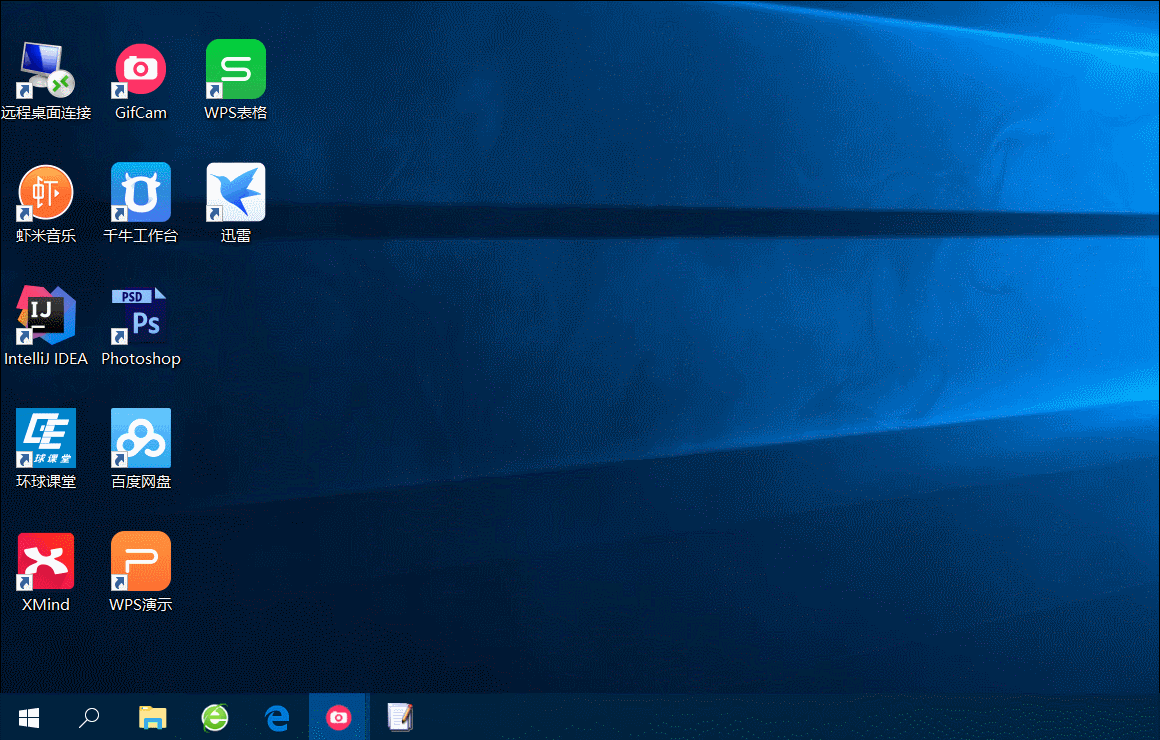Launch WPS演示 presentation app
The width and height of the screenshot is (1160, 740).
tap(140, 561)
